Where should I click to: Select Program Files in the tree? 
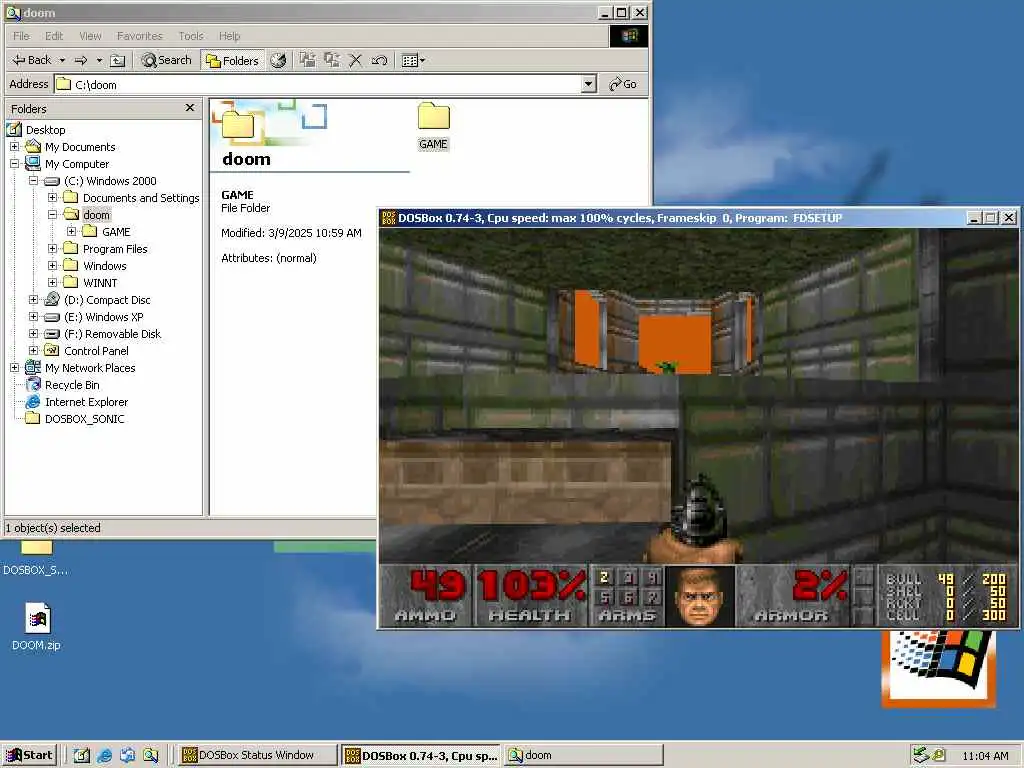coord(115,249)
